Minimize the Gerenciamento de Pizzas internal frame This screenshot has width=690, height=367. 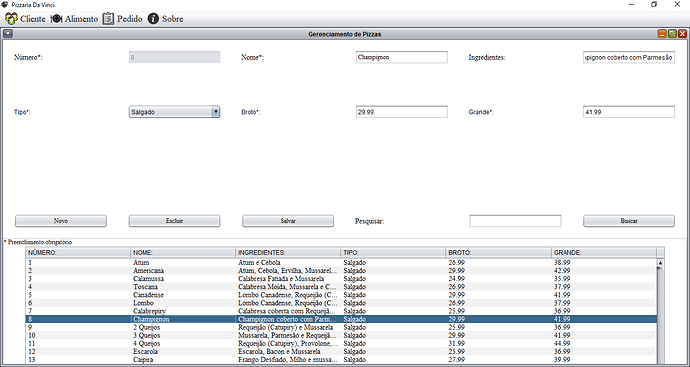coord(662,34)
